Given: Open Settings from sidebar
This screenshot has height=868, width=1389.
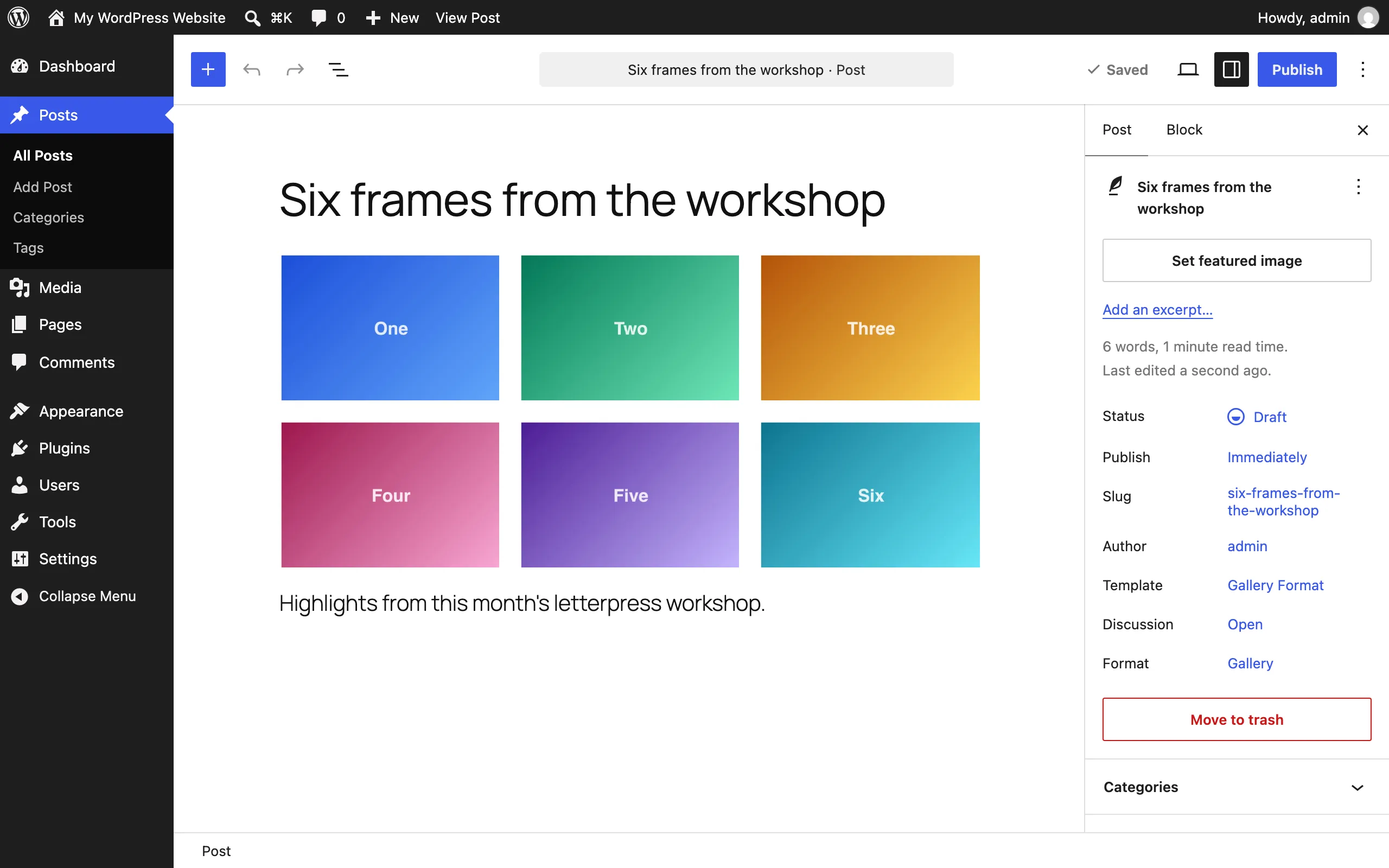Looking at the screenshot, I should click(87, 559).
